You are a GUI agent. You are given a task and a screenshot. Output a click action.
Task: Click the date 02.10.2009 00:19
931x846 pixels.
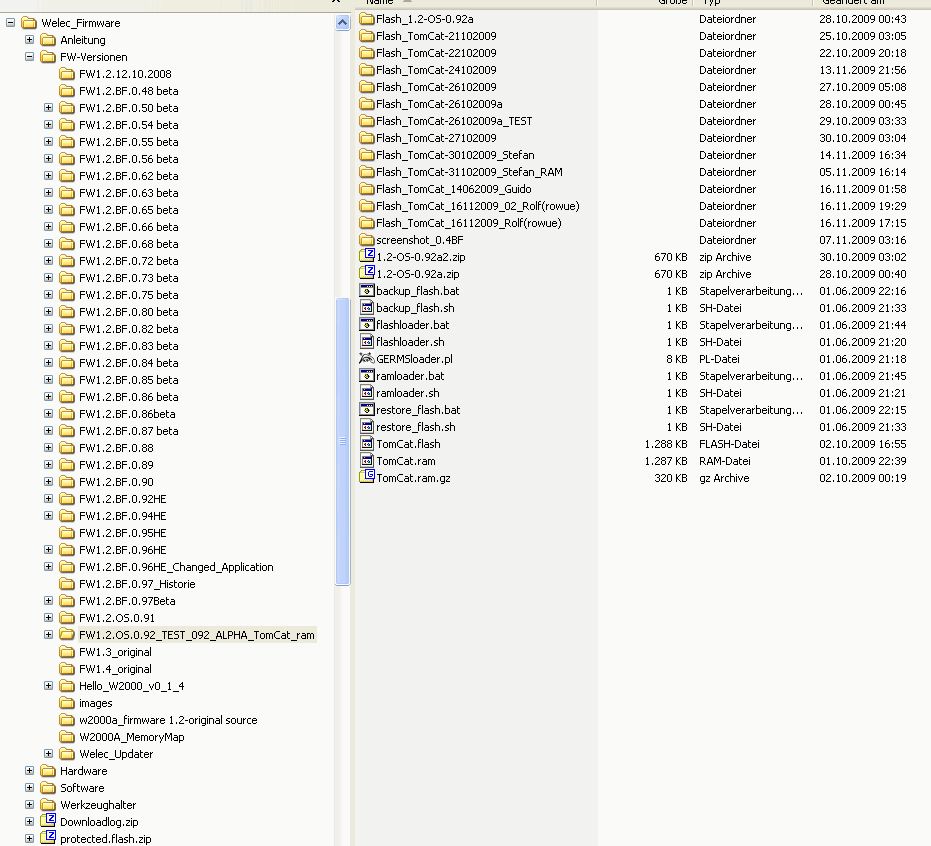coord(863,478)
